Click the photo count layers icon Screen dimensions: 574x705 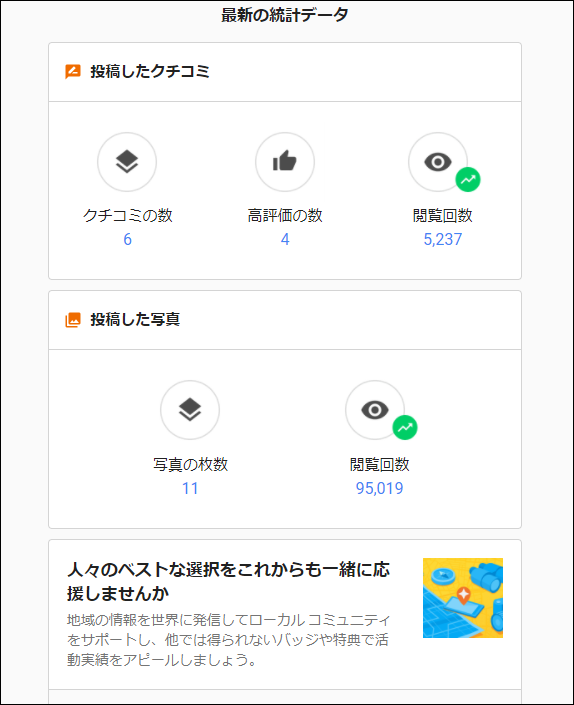click(190, 410)
